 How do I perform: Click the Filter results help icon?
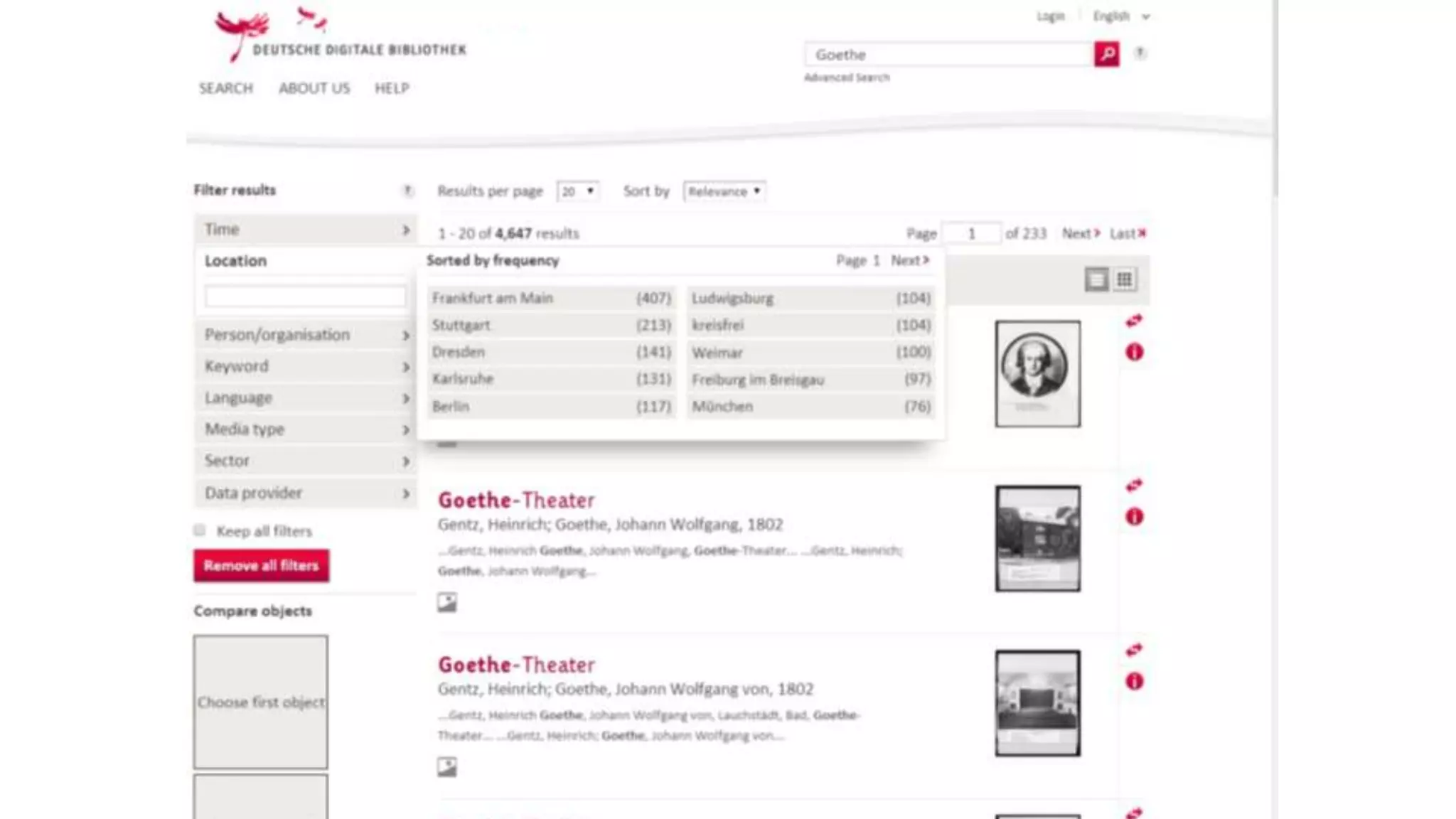click(407, 191)
